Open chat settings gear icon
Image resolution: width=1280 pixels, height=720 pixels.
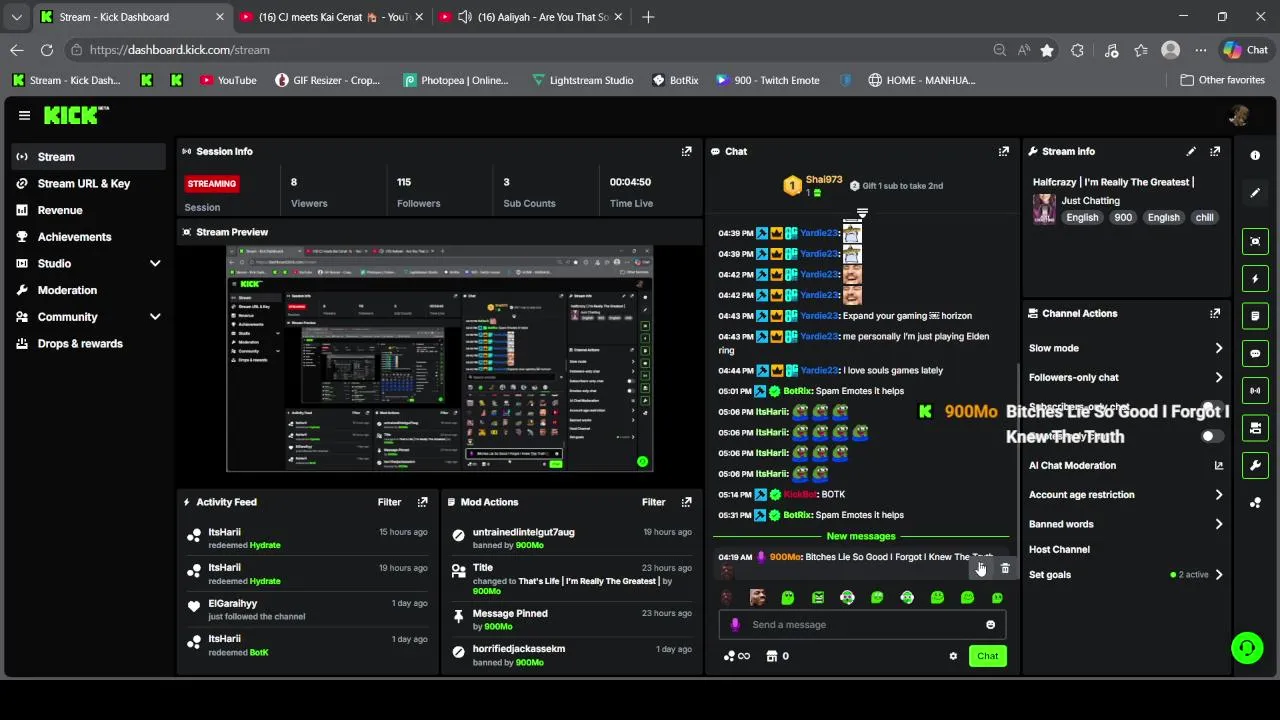coord(953,656)
